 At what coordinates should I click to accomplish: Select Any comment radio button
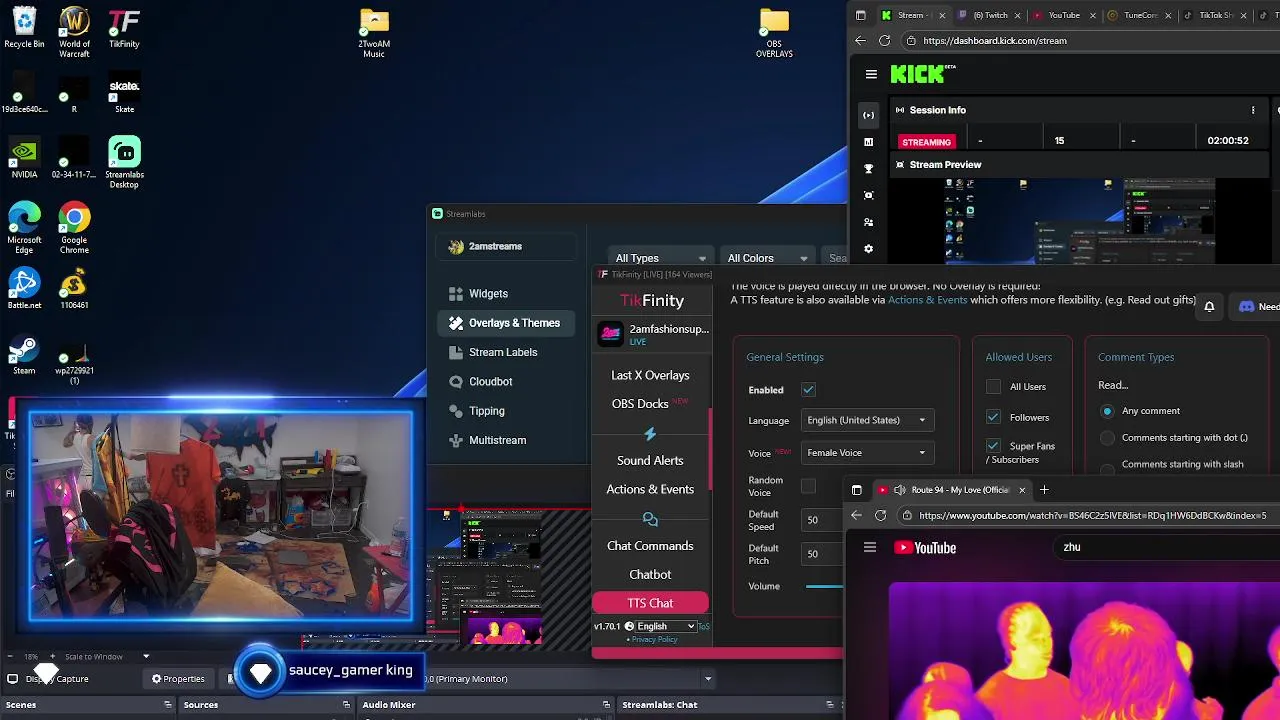(x=1107, y=411)
